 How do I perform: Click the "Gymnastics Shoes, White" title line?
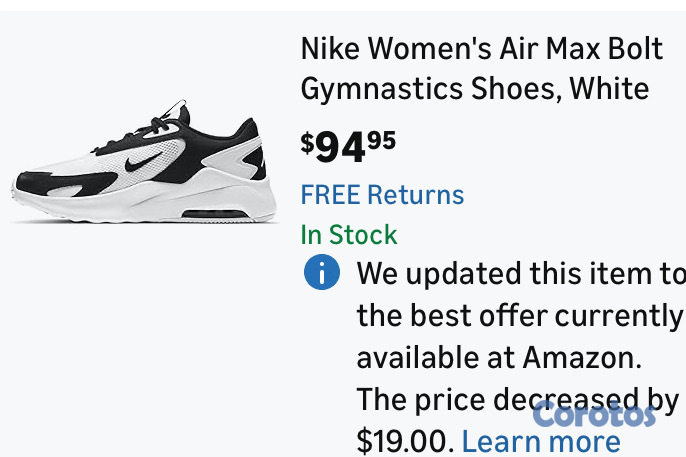point(474,88)
